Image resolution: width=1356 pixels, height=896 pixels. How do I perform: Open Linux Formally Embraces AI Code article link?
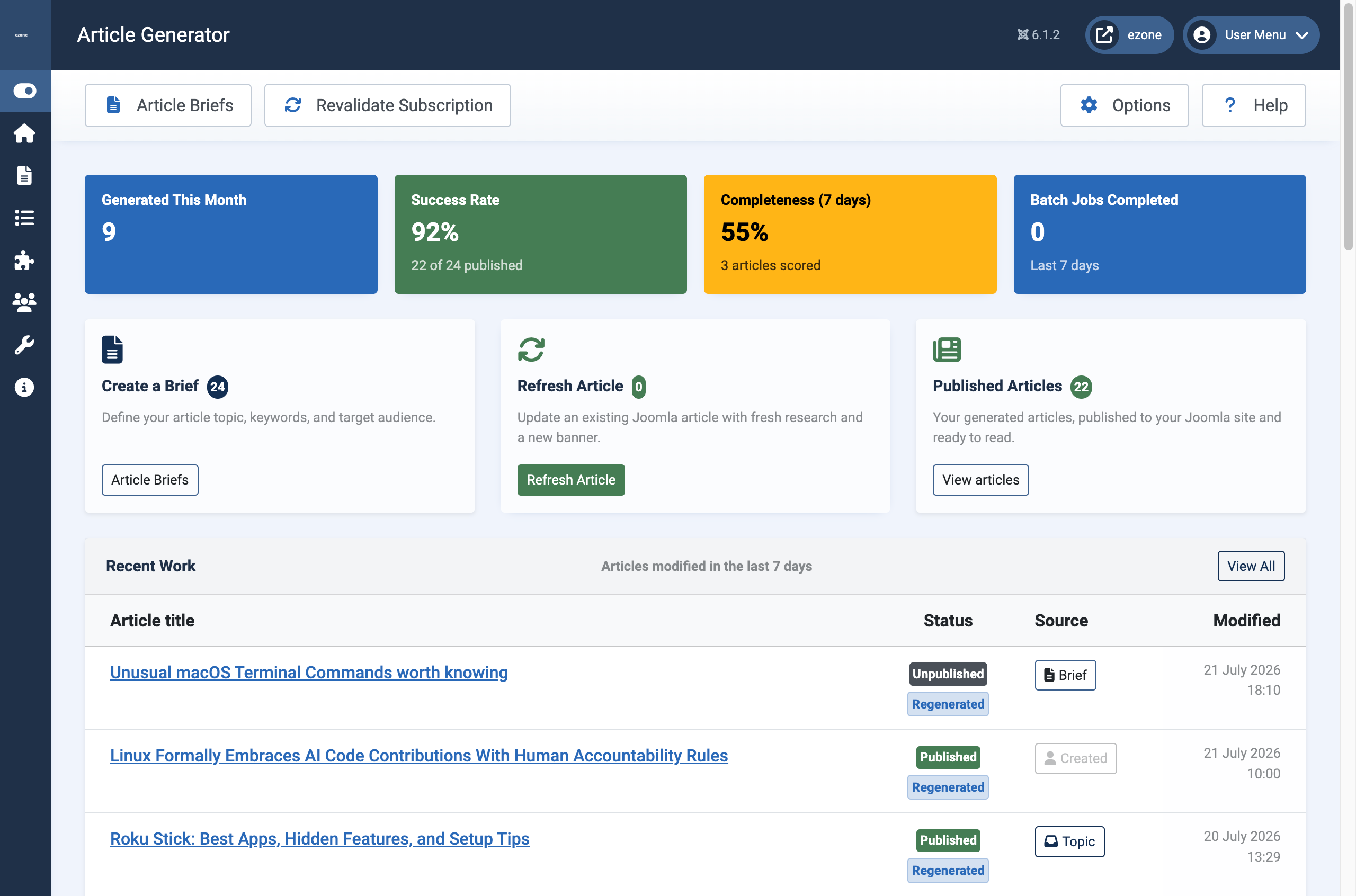(x=419, y=756)
